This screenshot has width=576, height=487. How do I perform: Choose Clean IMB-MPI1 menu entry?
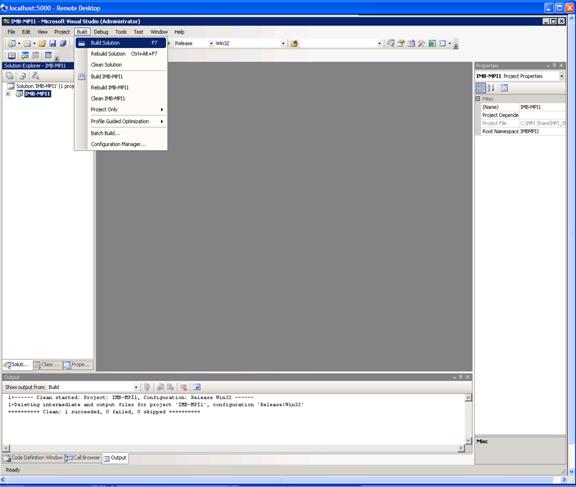pyautogui.click(x=121, y=98)
